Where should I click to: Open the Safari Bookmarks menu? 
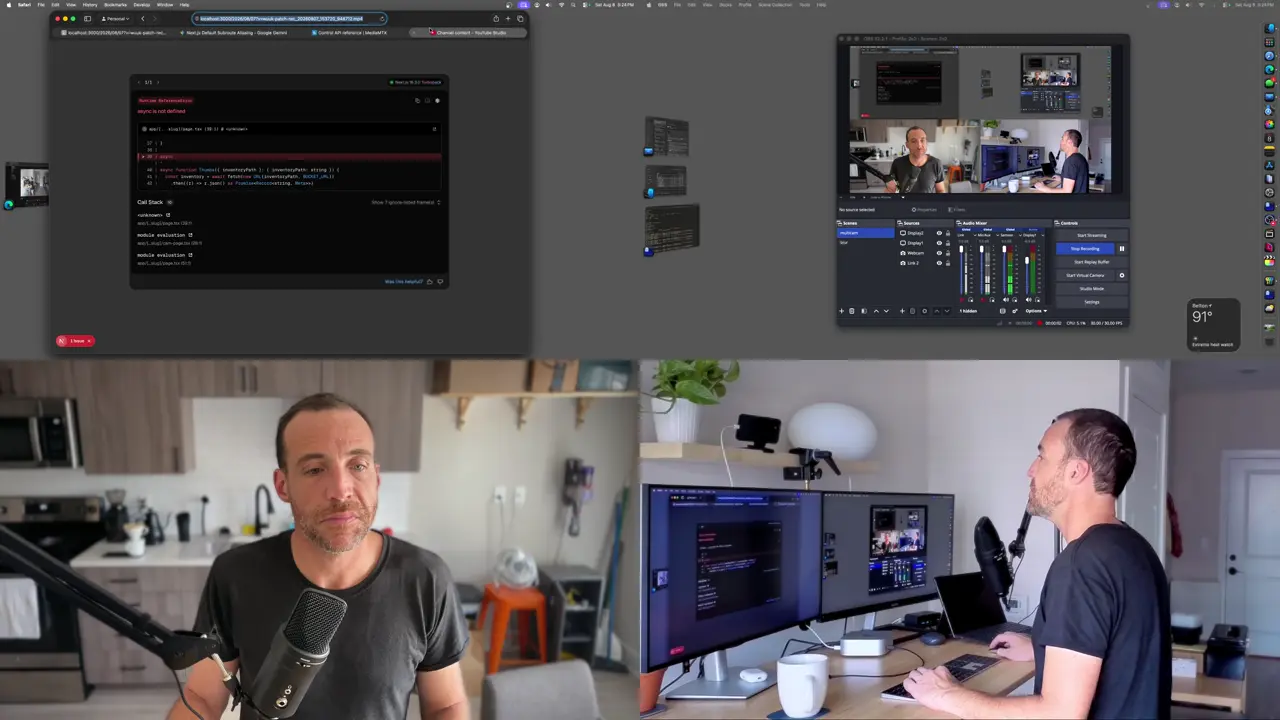tap(116, 4)
